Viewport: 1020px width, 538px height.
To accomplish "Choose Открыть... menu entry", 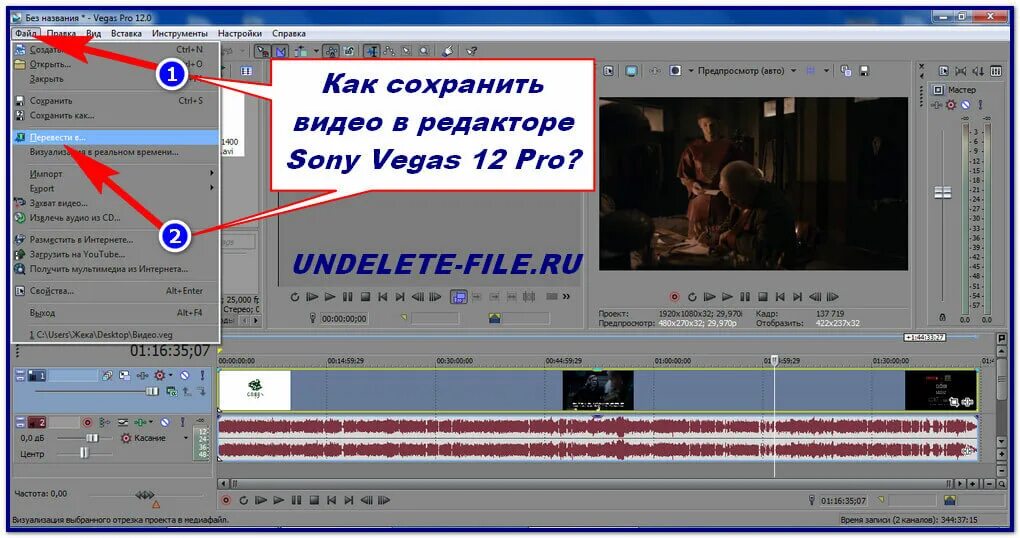I will coord(116,64).
